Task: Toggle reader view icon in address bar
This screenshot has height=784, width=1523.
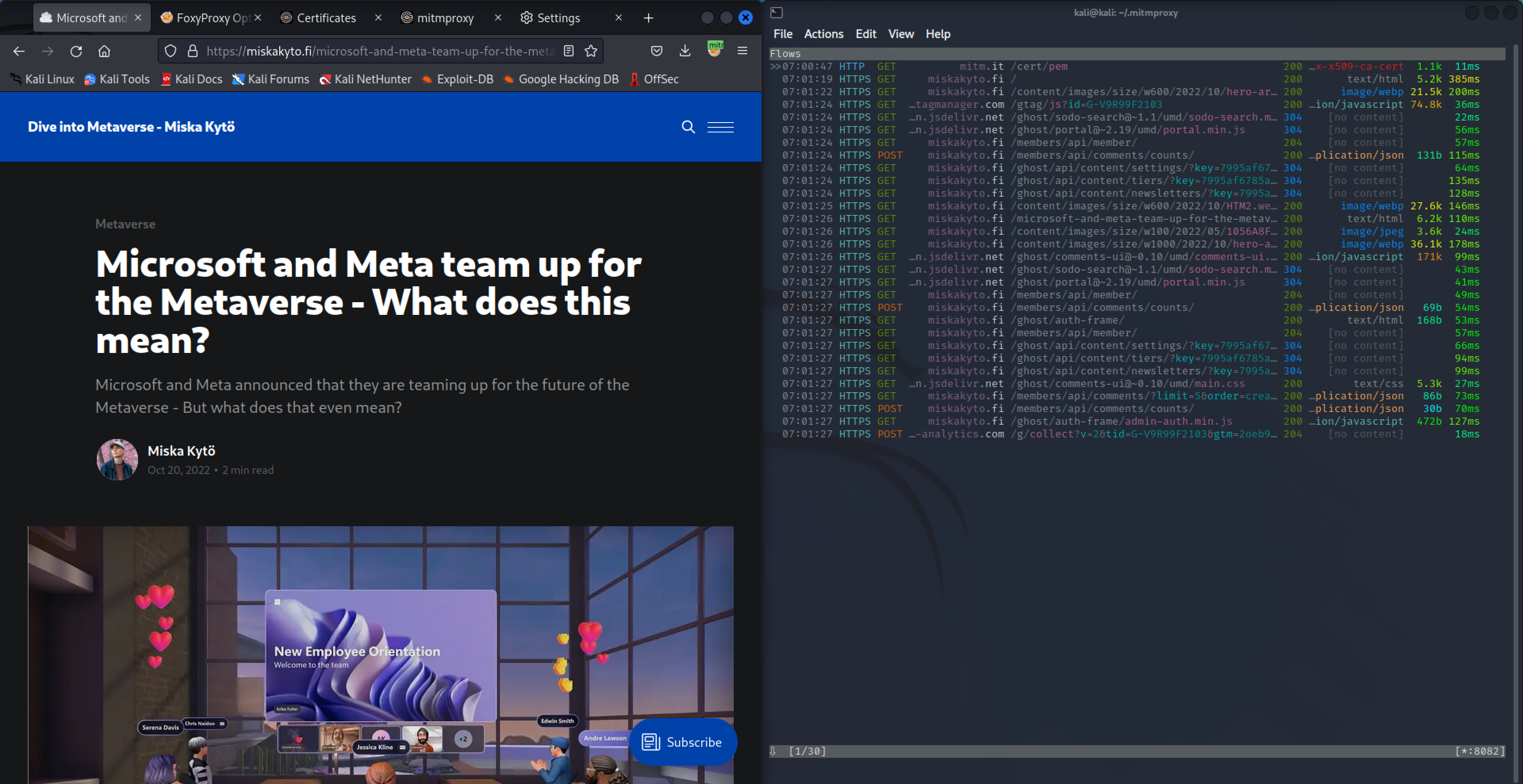Action: (x=568, y=52)
